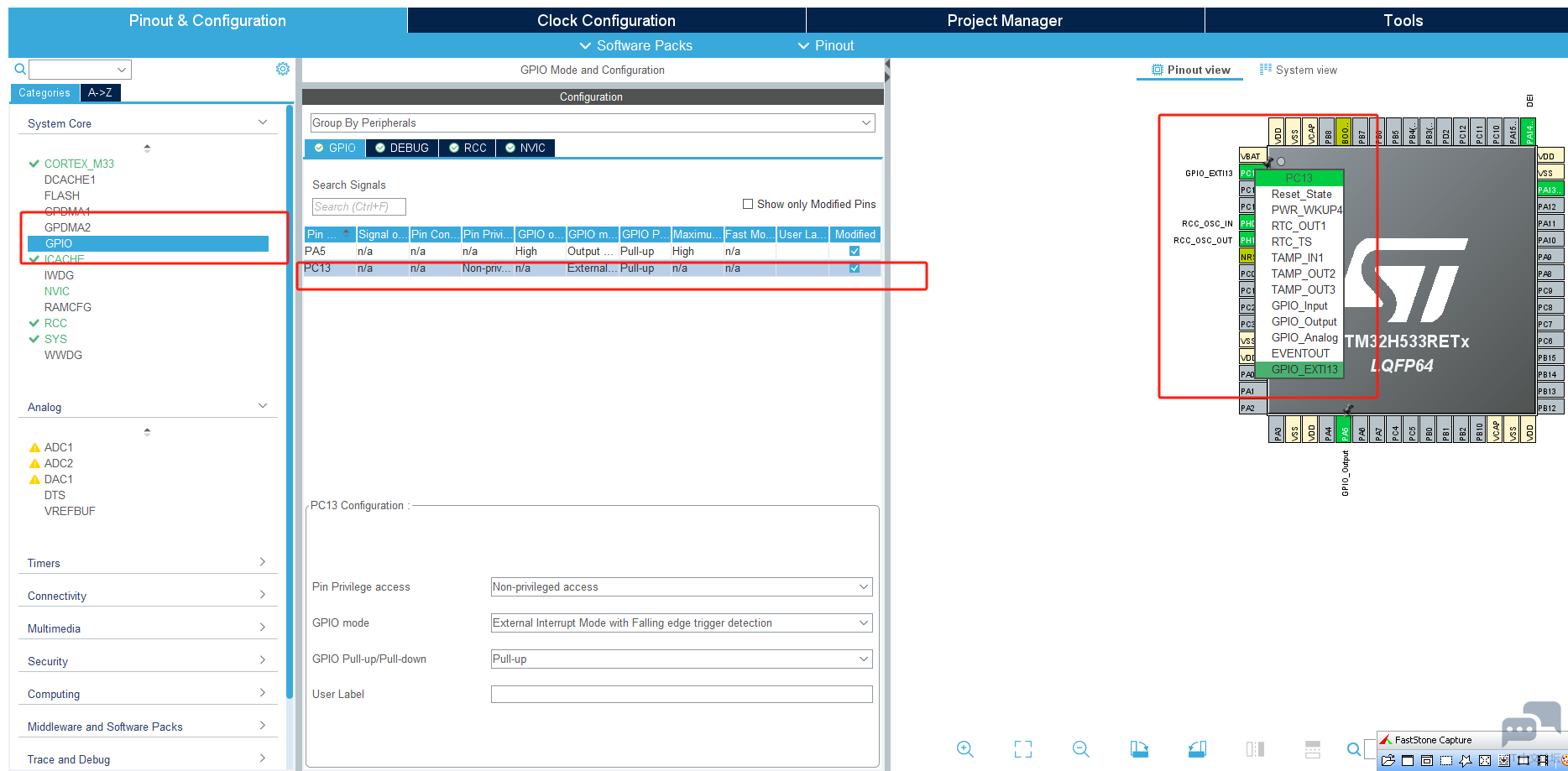The height and width of the screenshot is (771, 1568).
Task: Capture freehand region in FastStone Capture
Action: tap(1466, 761)
